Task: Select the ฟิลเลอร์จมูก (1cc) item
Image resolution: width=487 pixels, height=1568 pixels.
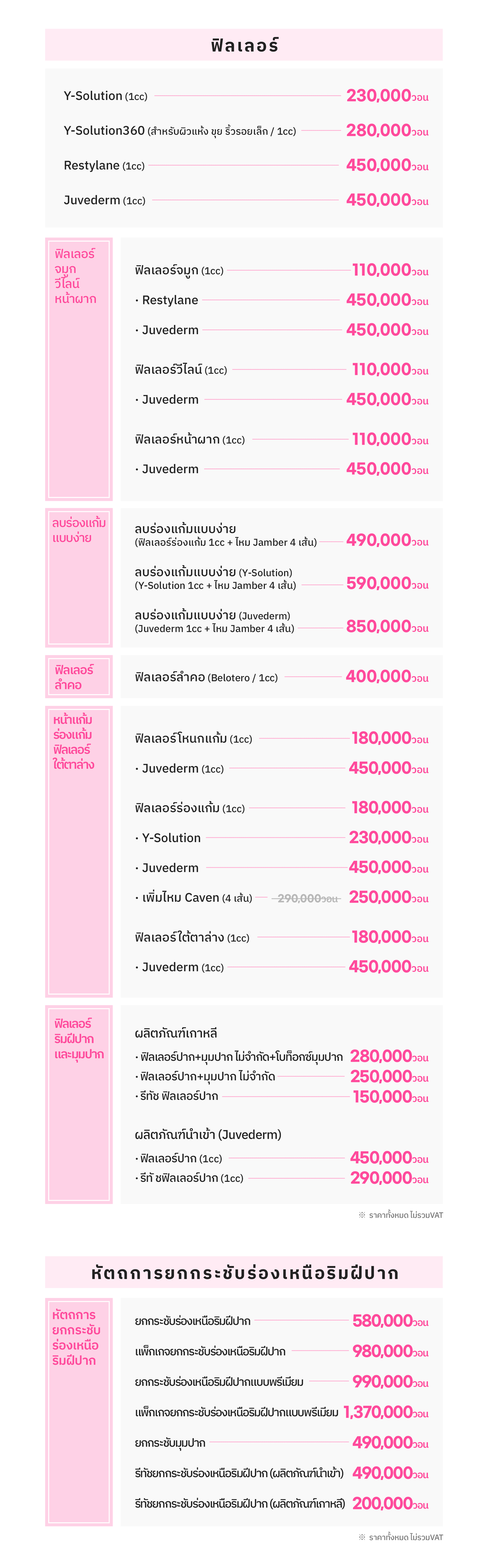Action: [x=179, y=270]
